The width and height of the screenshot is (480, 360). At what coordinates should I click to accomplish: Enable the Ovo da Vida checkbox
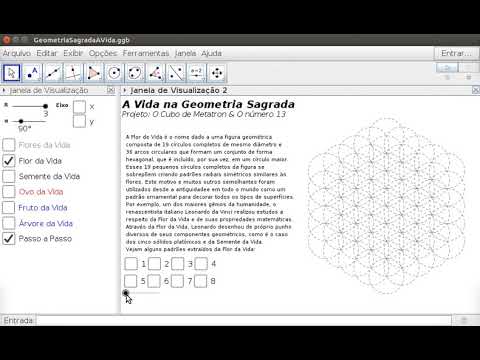[x=9, y=192]
